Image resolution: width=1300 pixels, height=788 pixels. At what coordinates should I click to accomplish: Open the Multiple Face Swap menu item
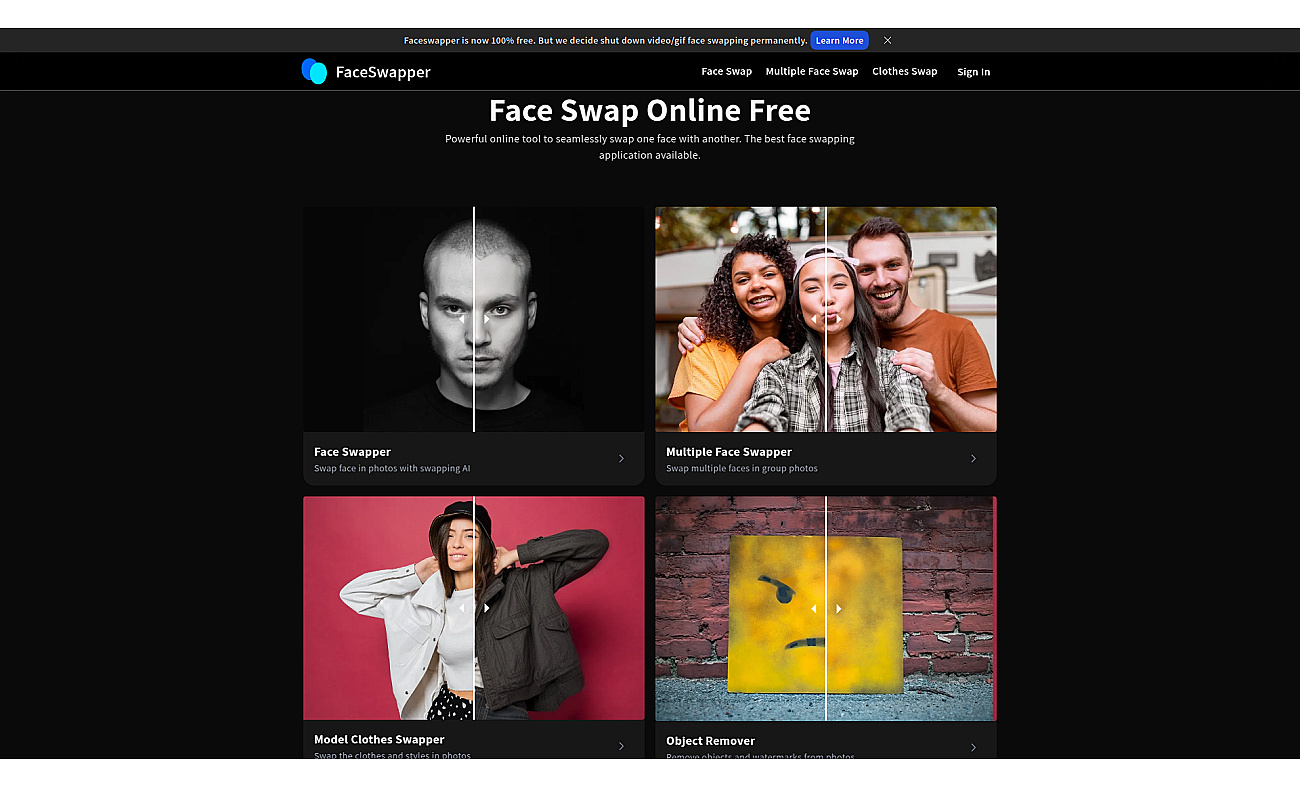click(812, 72)
